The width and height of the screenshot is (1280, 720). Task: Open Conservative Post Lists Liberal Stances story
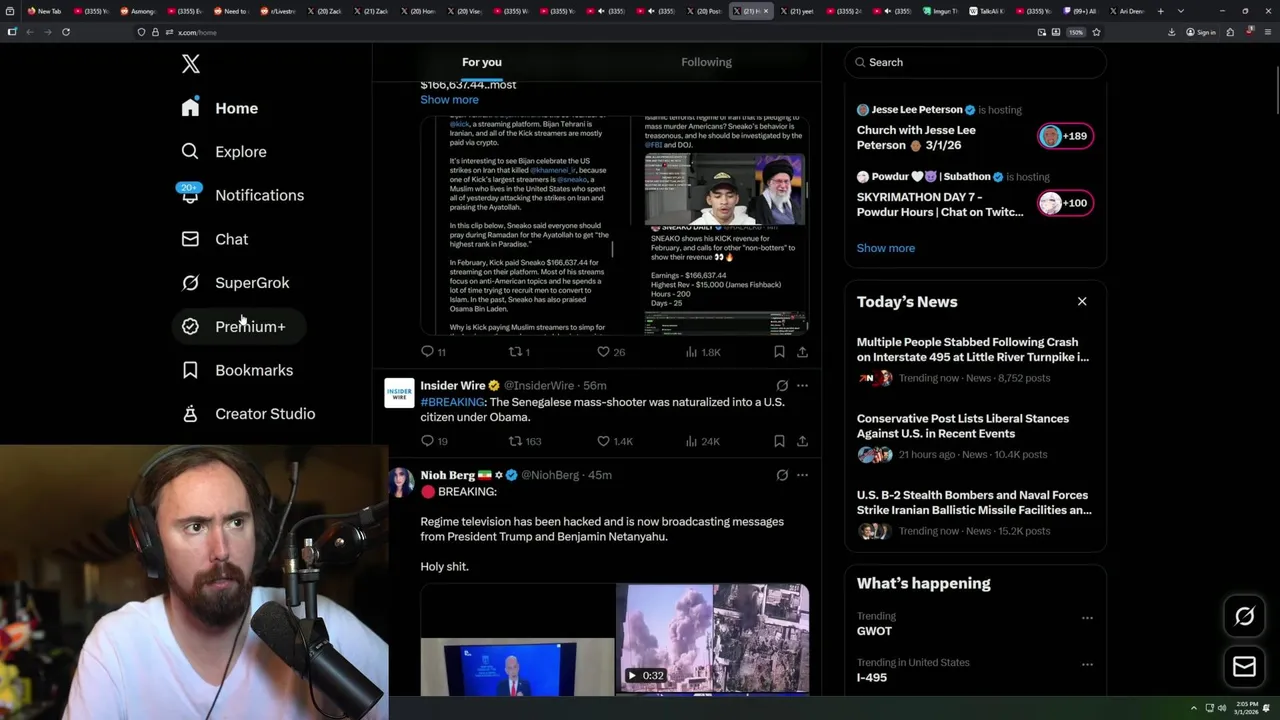[975, 437]
